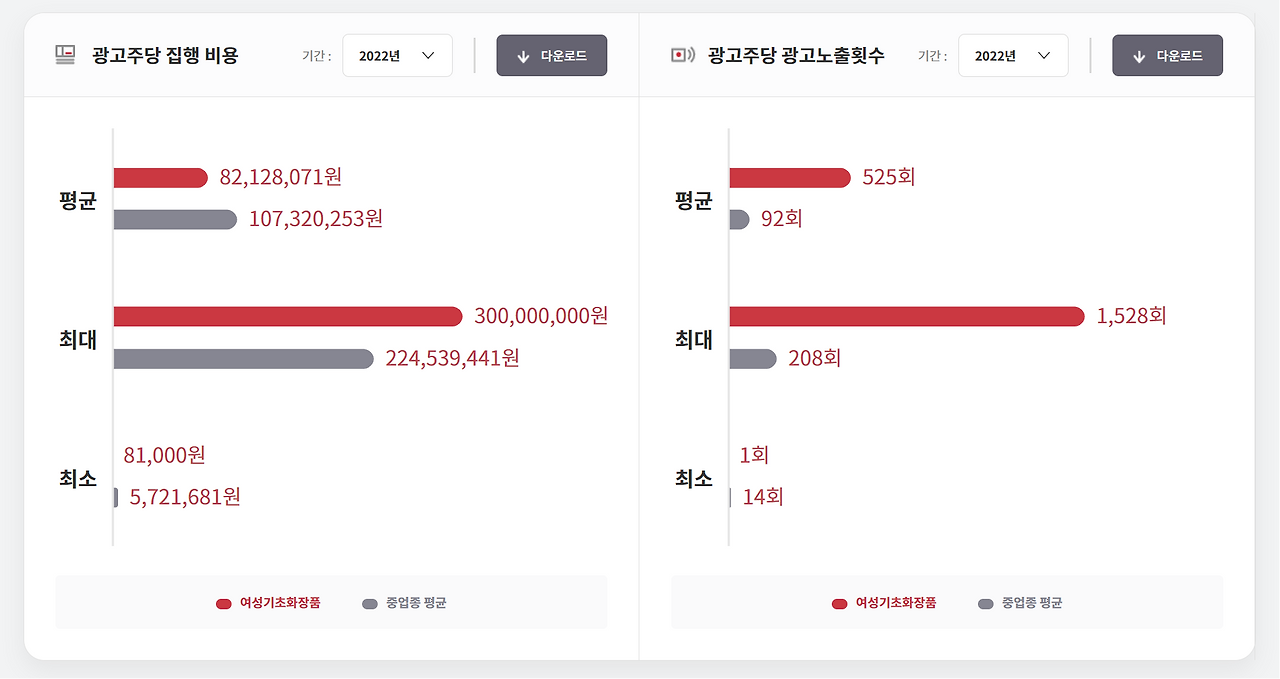The width and height of the screenshot is (1280, 679).
Task: Toggle 중업종 평균 series in the exposure chart legend
Action: coord(1020,603)
